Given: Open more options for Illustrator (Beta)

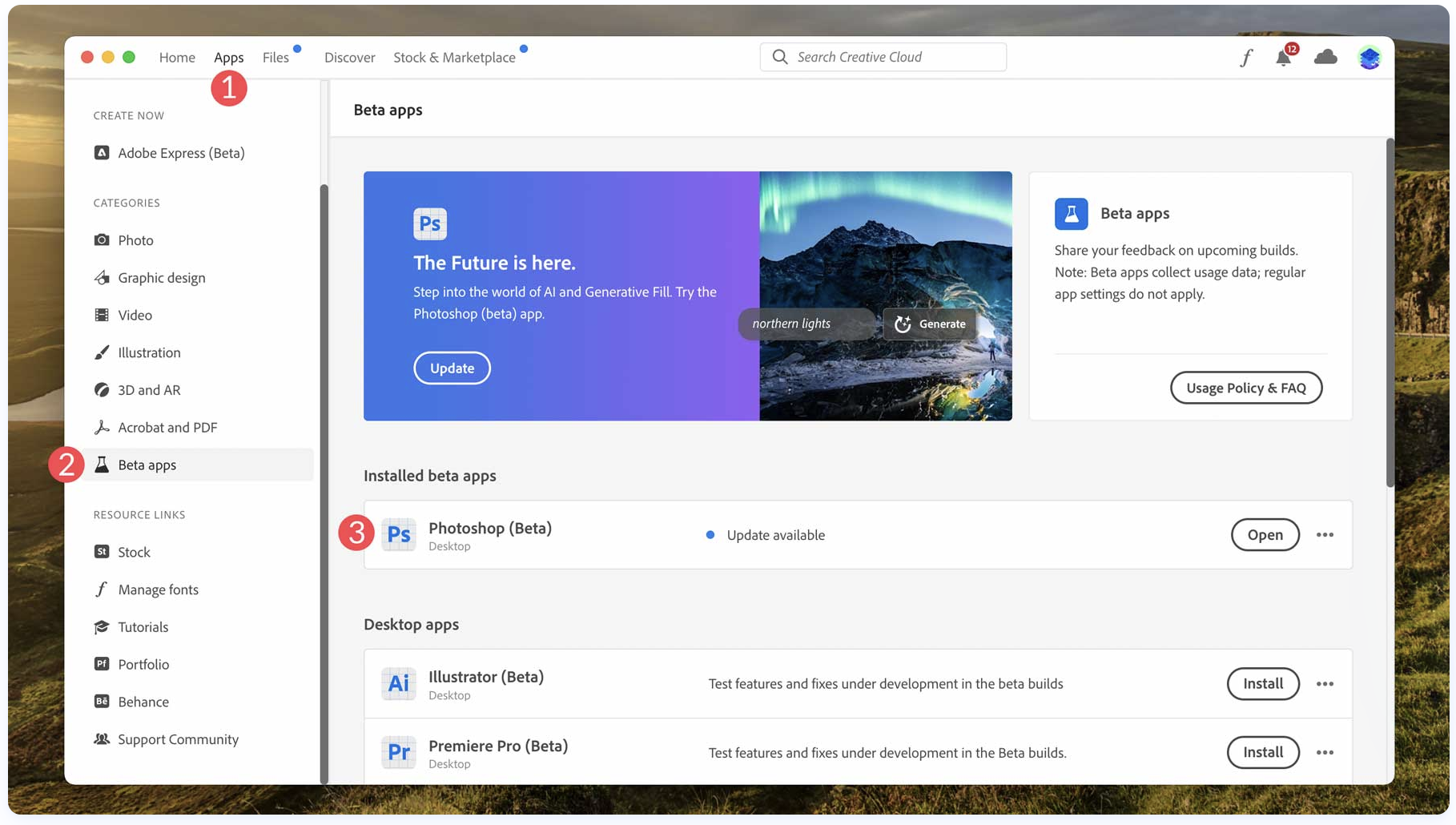Looking at the screenshot, I should coord(1325,684).
